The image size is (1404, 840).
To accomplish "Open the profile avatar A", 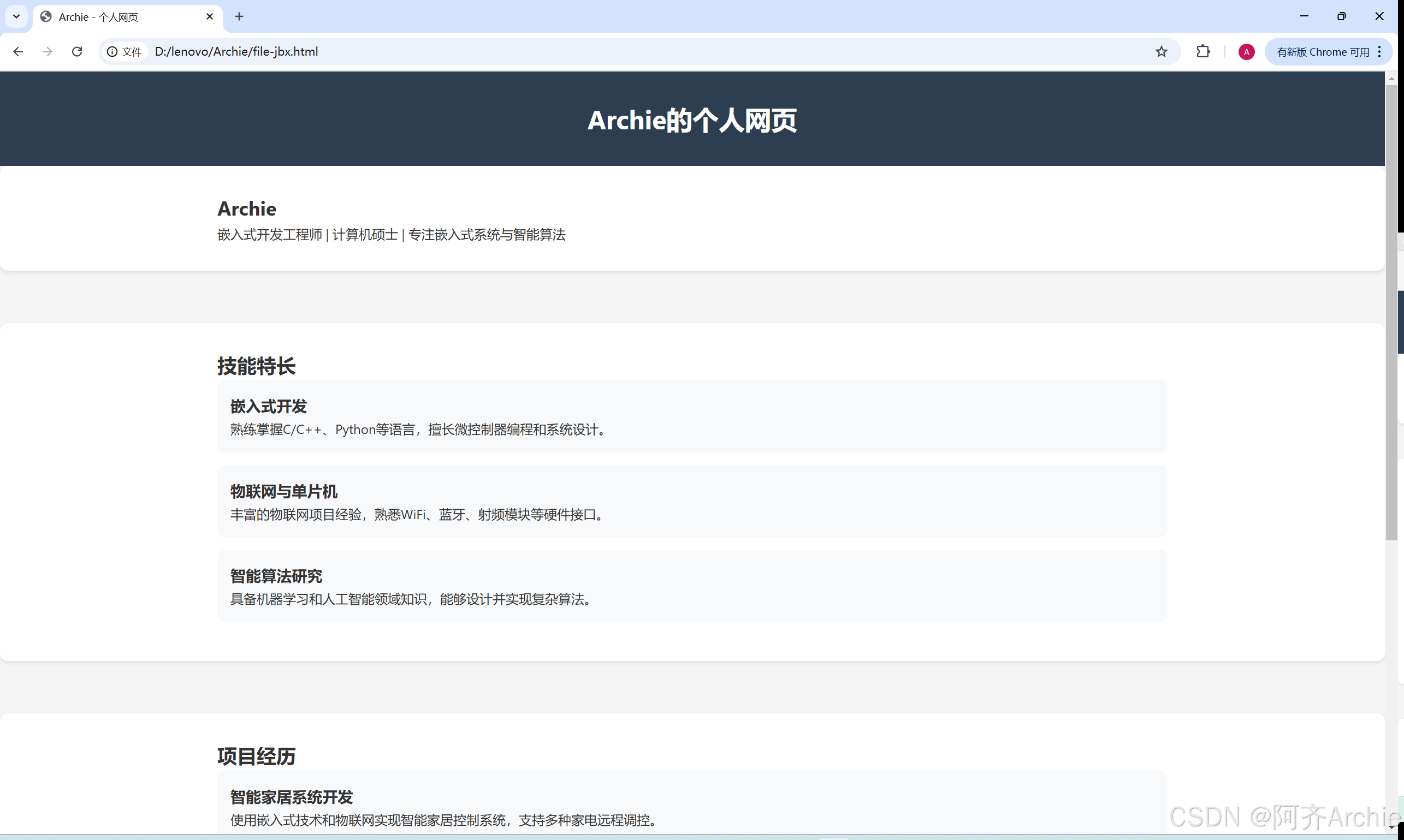I will 1246,51.
